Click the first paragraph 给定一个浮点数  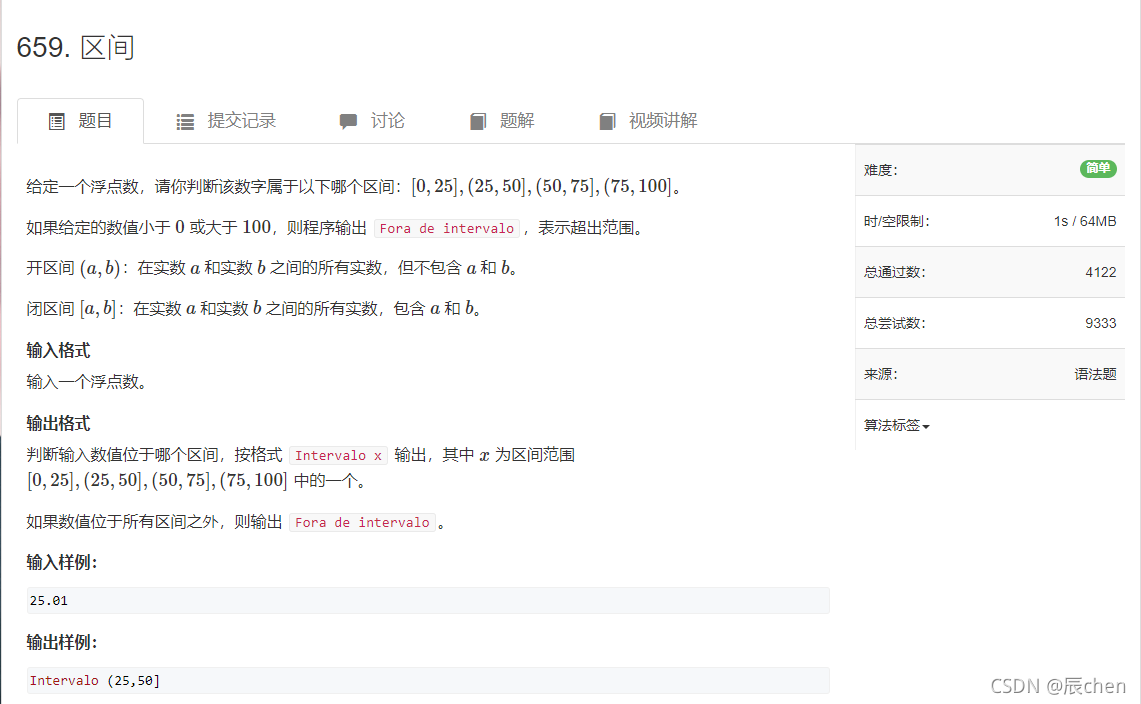[x=354, y=186]
